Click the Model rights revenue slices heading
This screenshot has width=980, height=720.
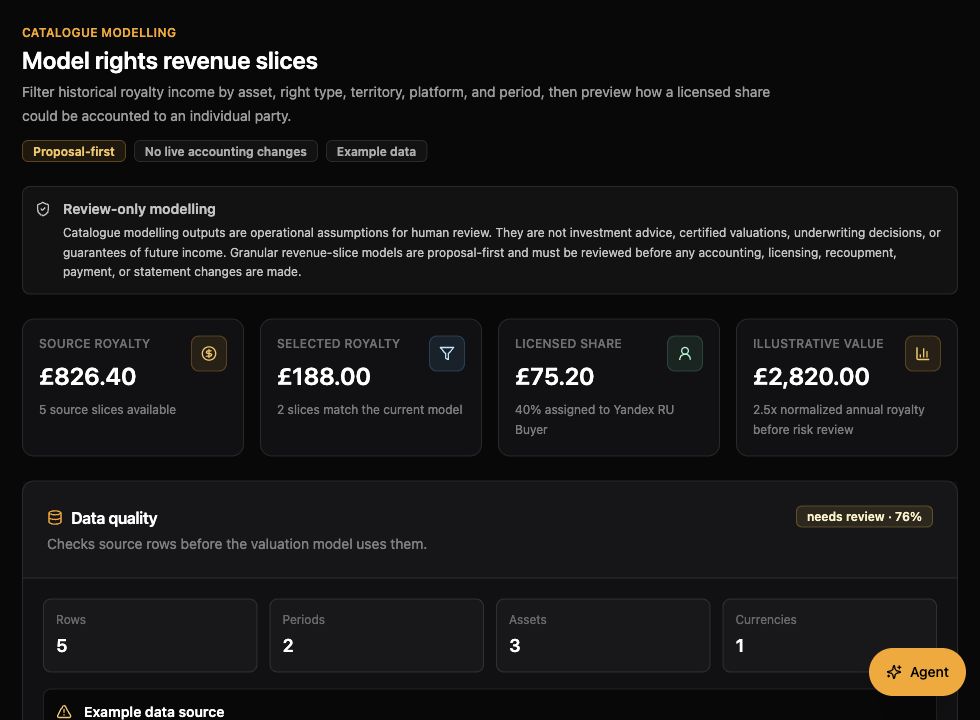point(170,61)
